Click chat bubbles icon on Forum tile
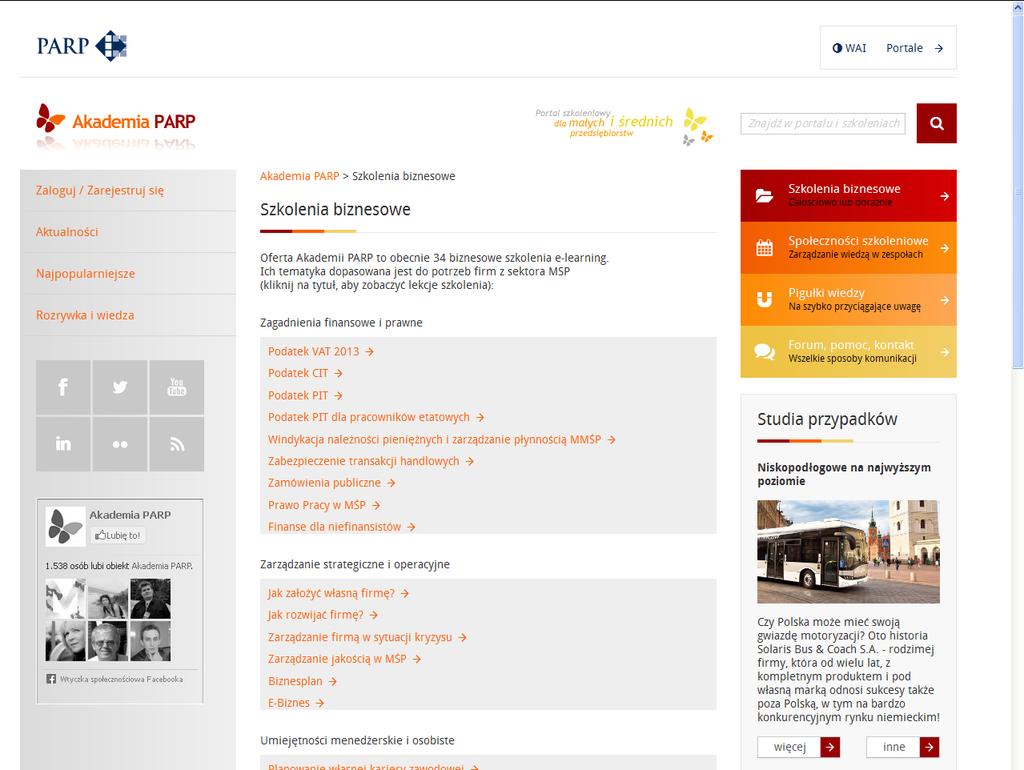 pyautogui.click(x=764, y=352)
